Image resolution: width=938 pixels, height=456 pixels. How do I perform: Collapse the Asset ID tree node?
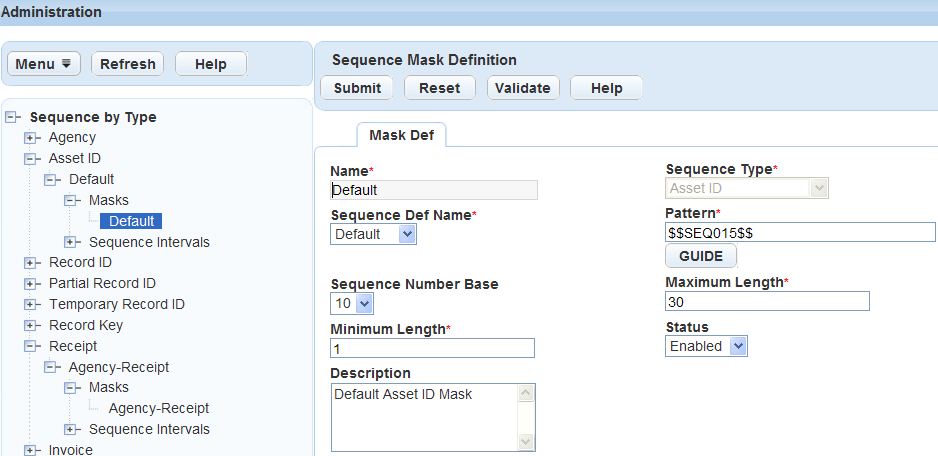31,158
